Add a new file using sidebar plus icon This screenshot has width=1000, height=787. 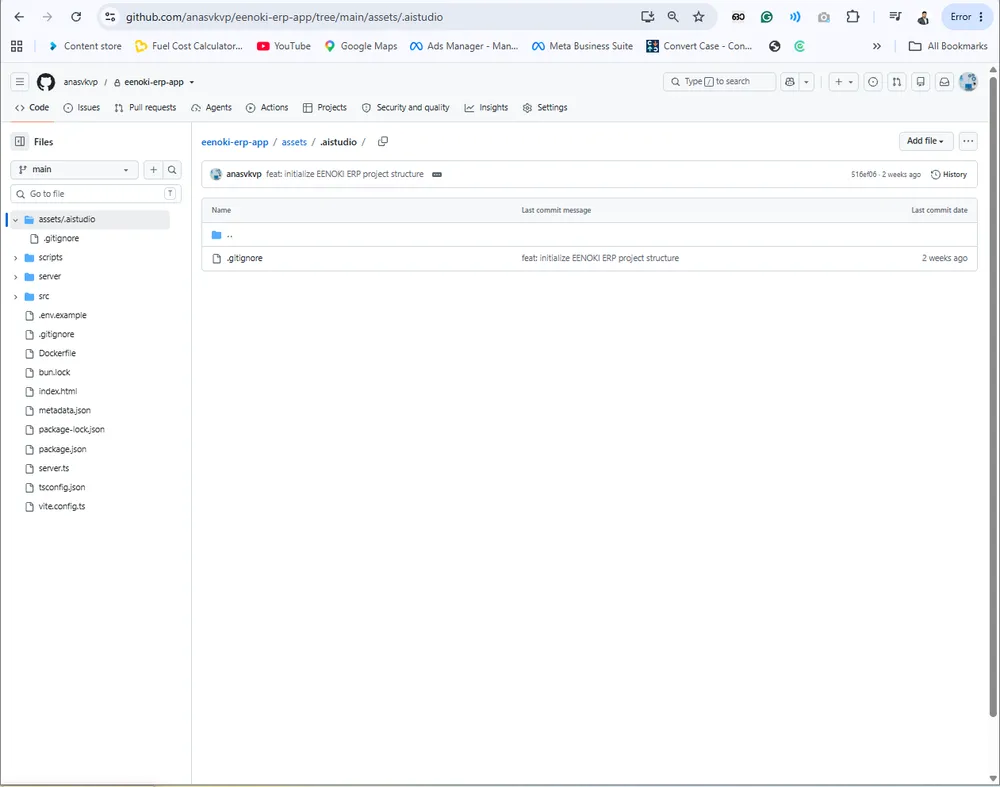(153, 170)
